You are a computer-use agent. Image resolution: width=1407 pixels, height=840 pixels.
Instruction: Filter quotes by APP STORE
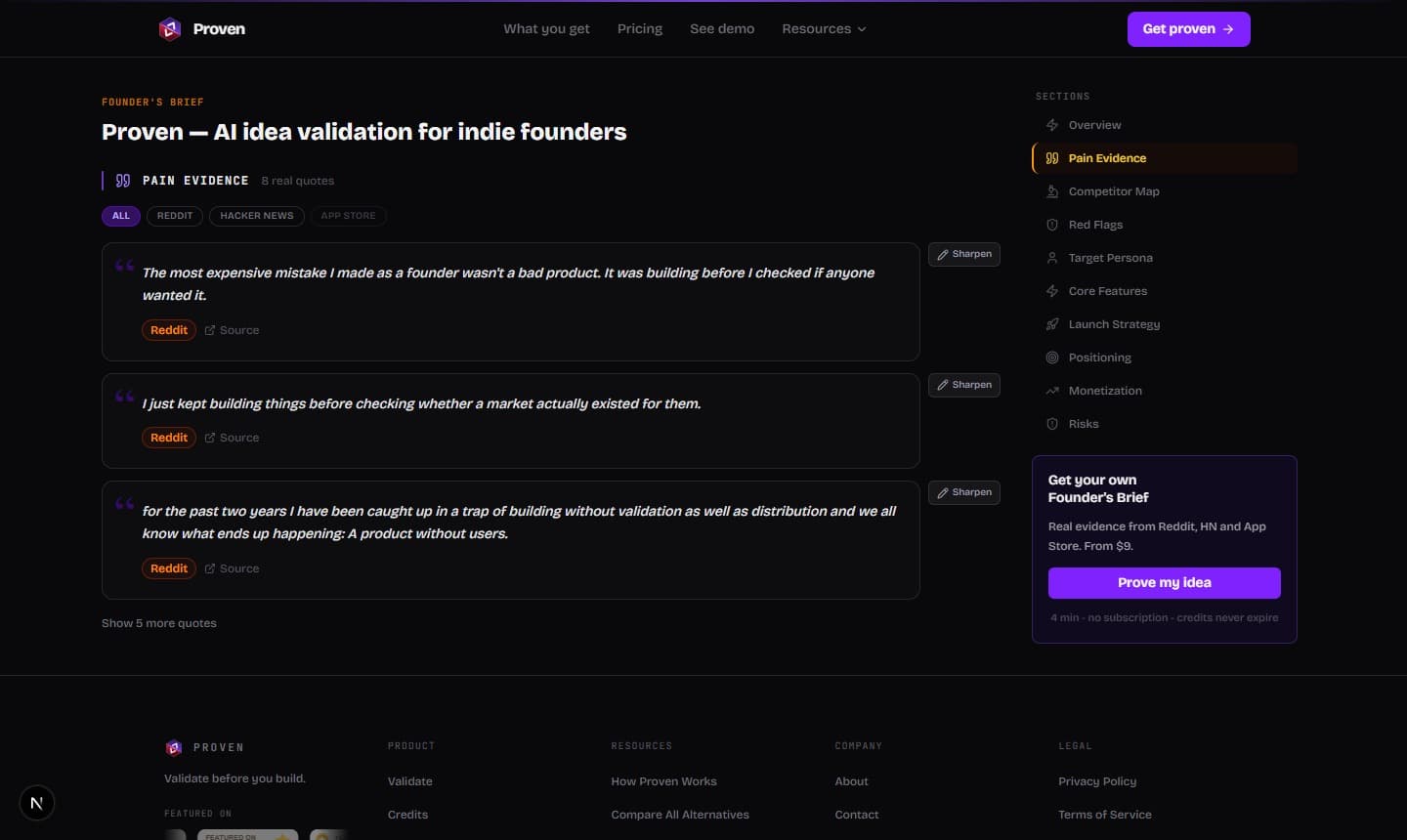tap(348, 216)
